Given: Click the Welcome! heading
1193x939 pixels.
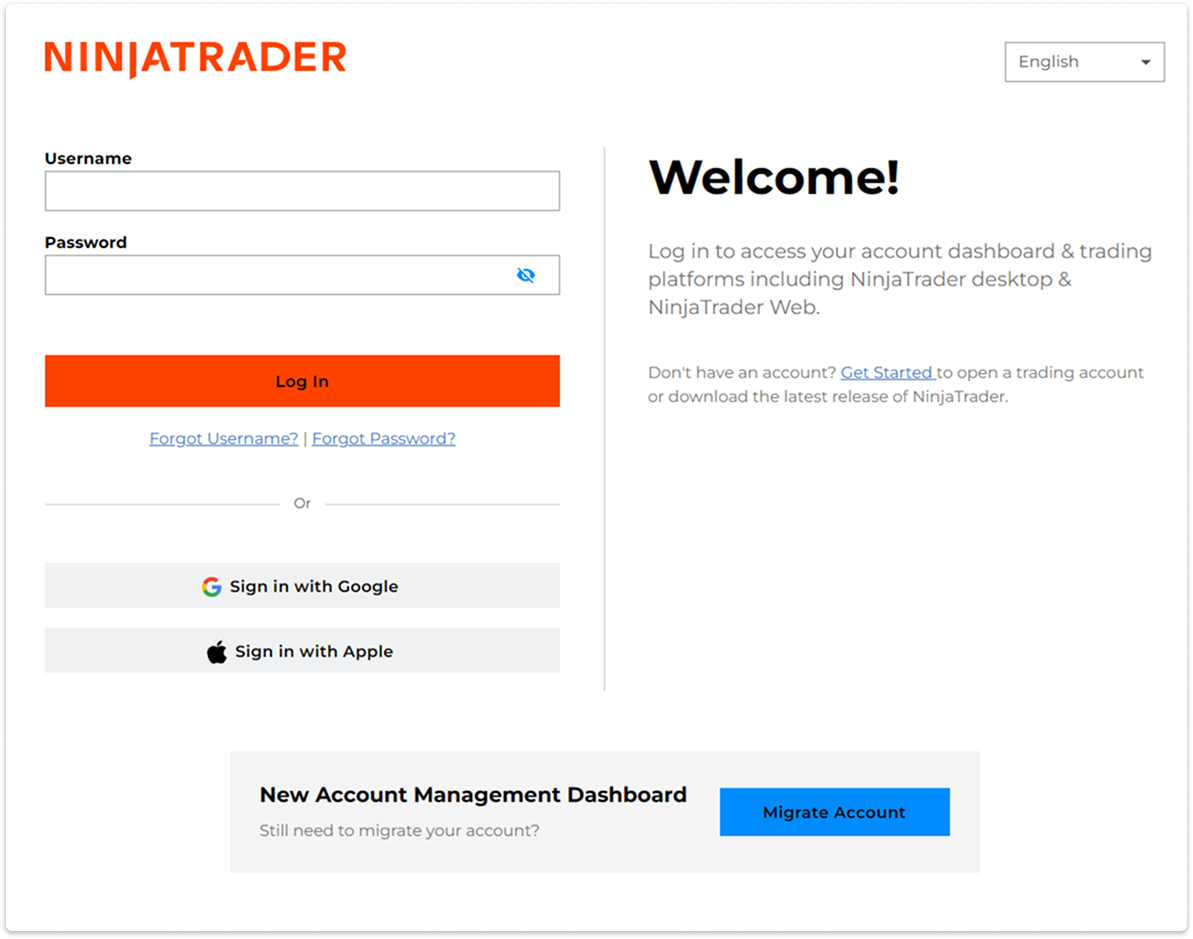Looking at the screenshot, I should [774, 177].
